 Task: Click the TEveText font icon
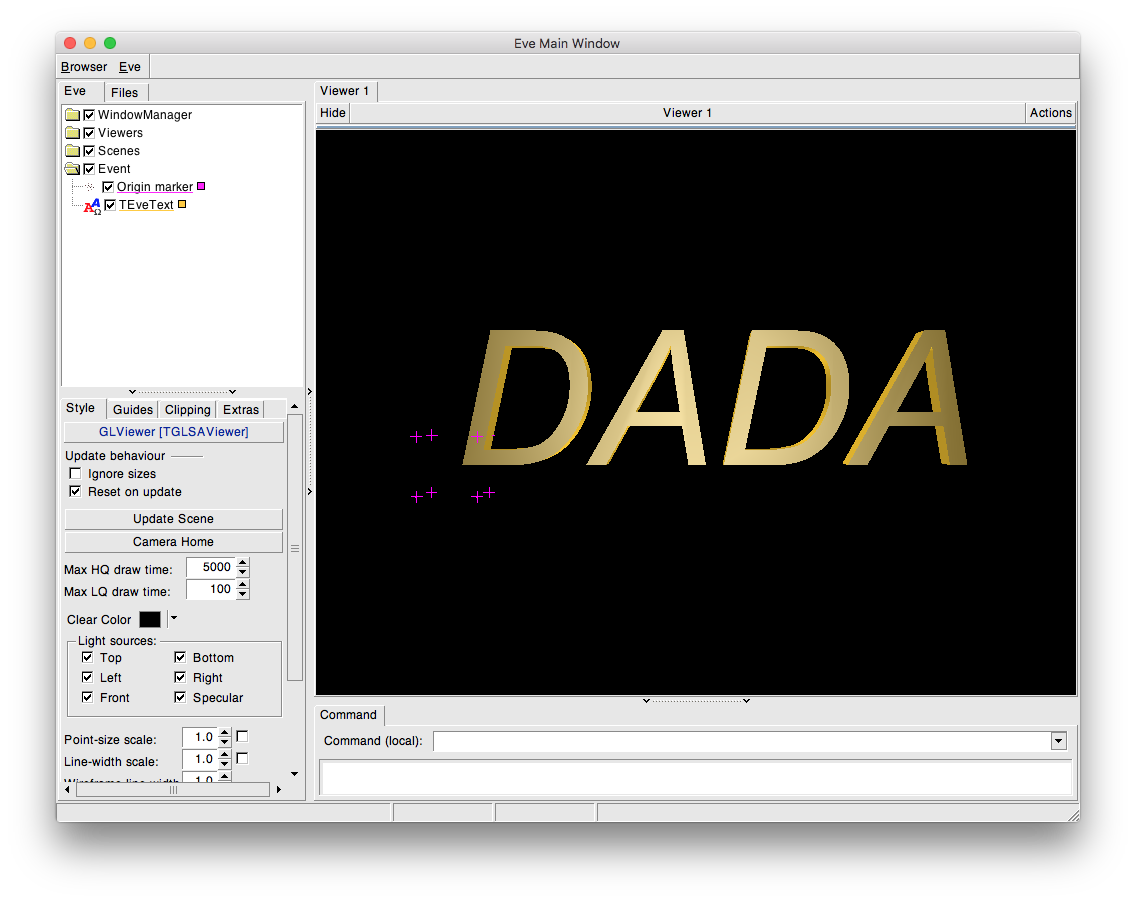[92, 206]
